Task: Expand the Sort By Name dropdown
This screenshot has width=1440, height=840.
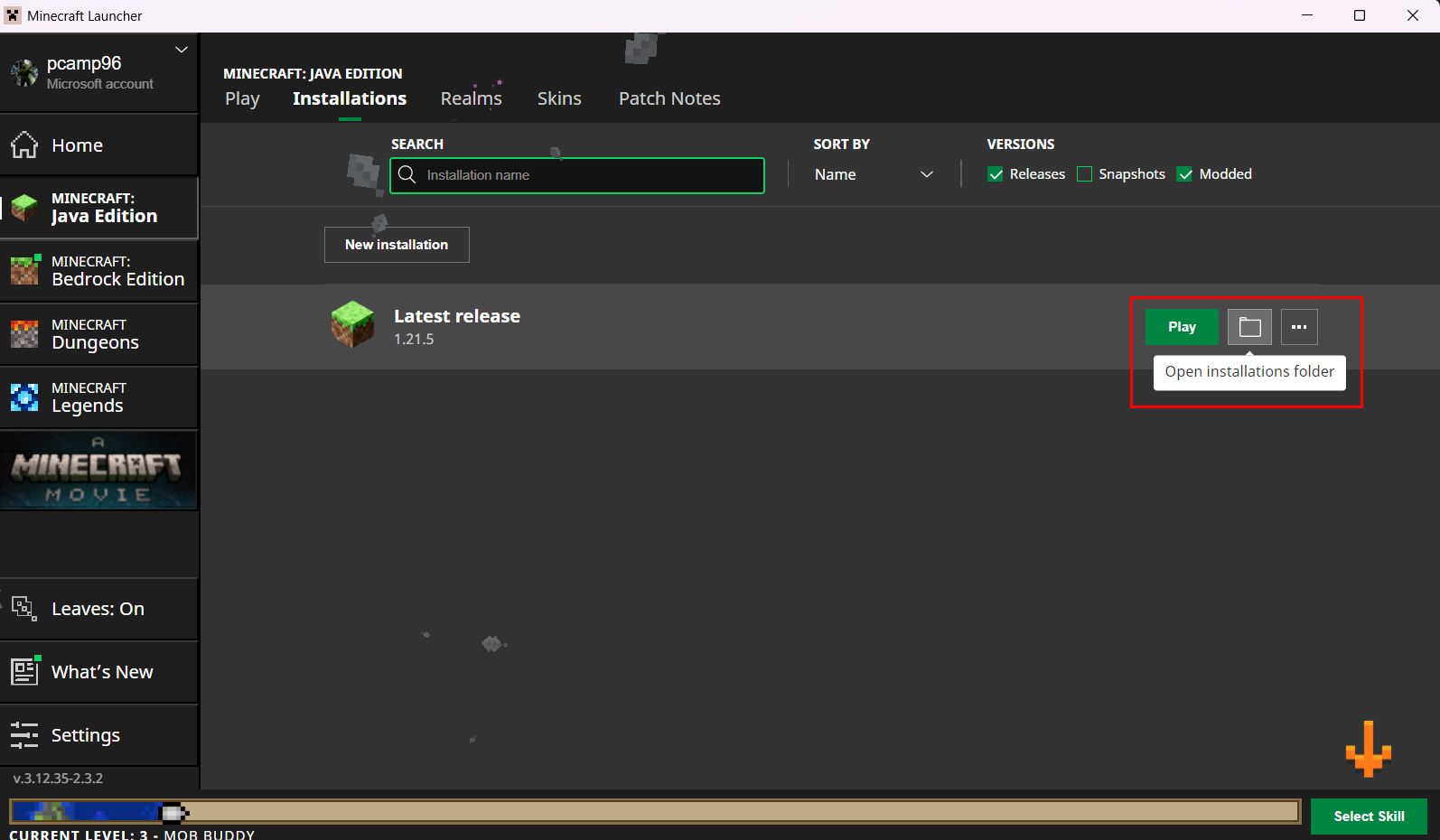Action: pos(873,174)
